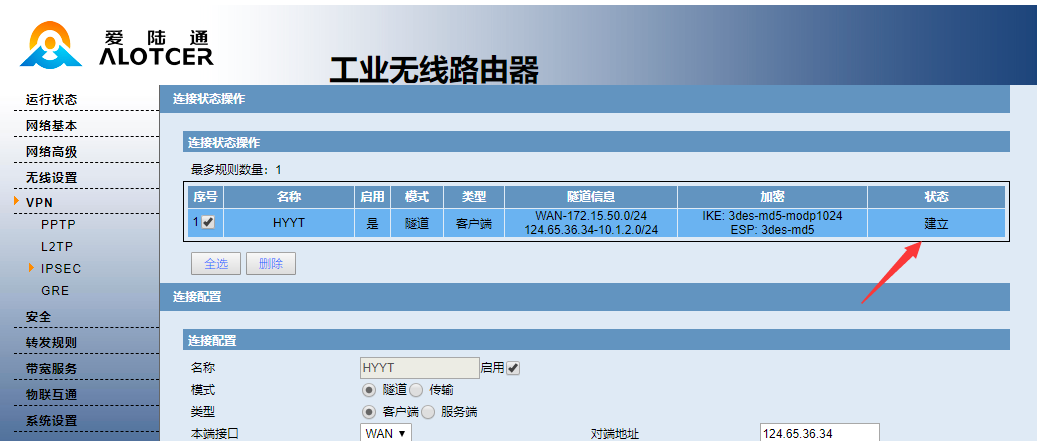
Task: Open the L2TP VPN page
Action: (58, 246)
